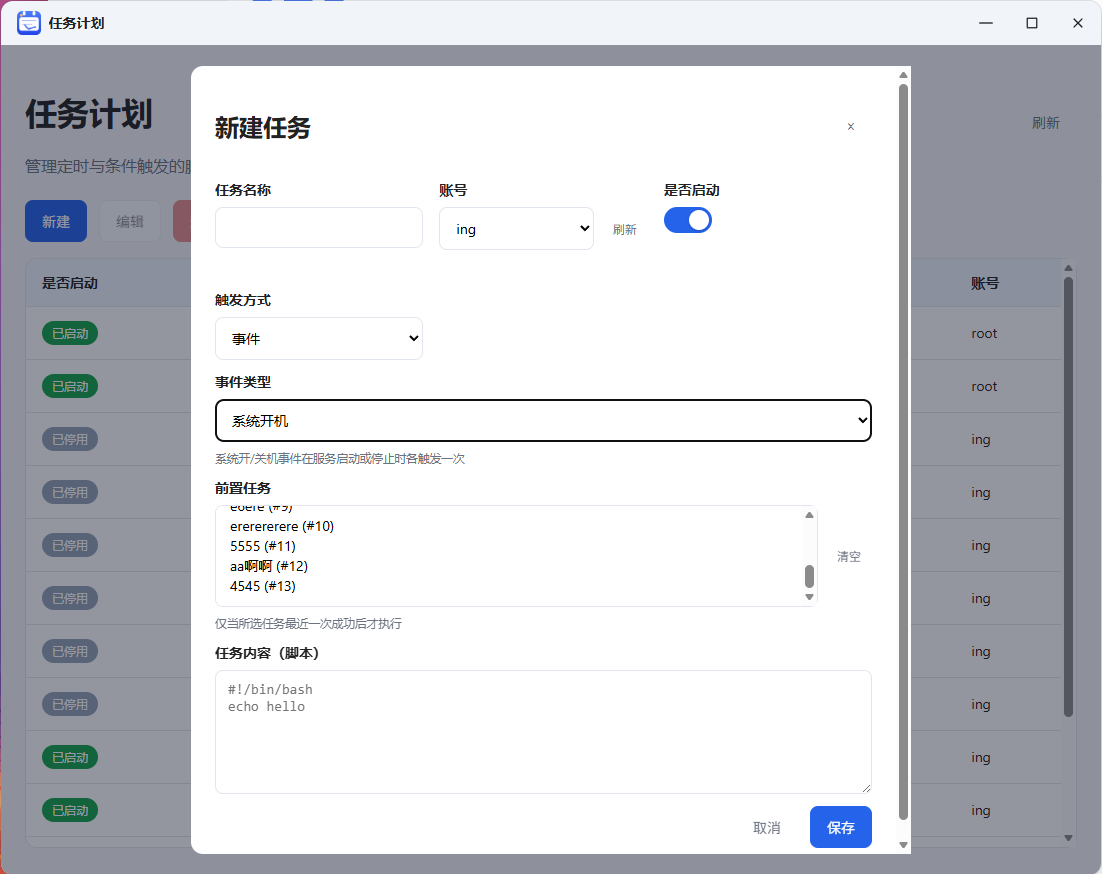Click the 新建 button behind the dialog

55,220
